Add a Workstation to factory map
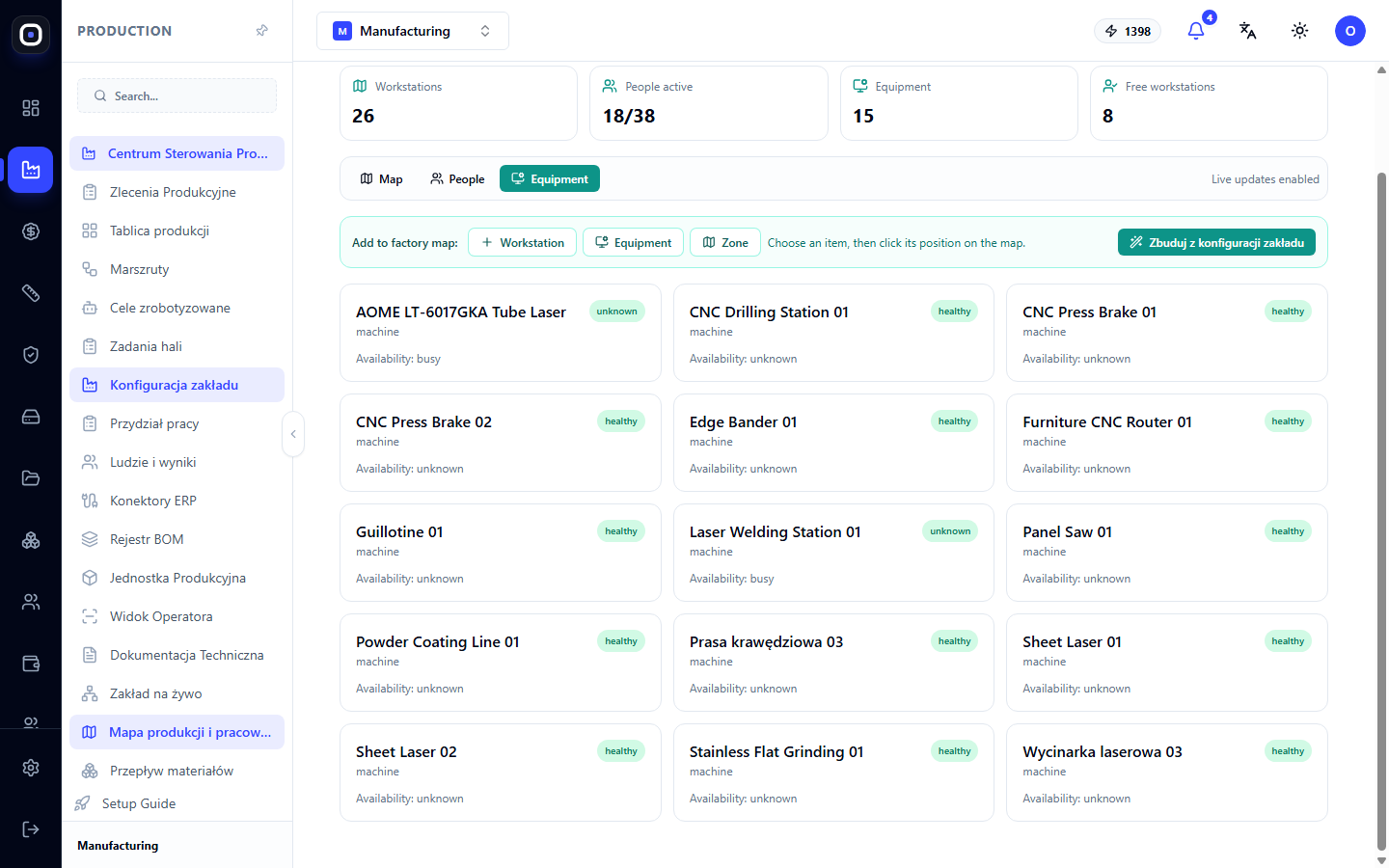 pos(523,242)
